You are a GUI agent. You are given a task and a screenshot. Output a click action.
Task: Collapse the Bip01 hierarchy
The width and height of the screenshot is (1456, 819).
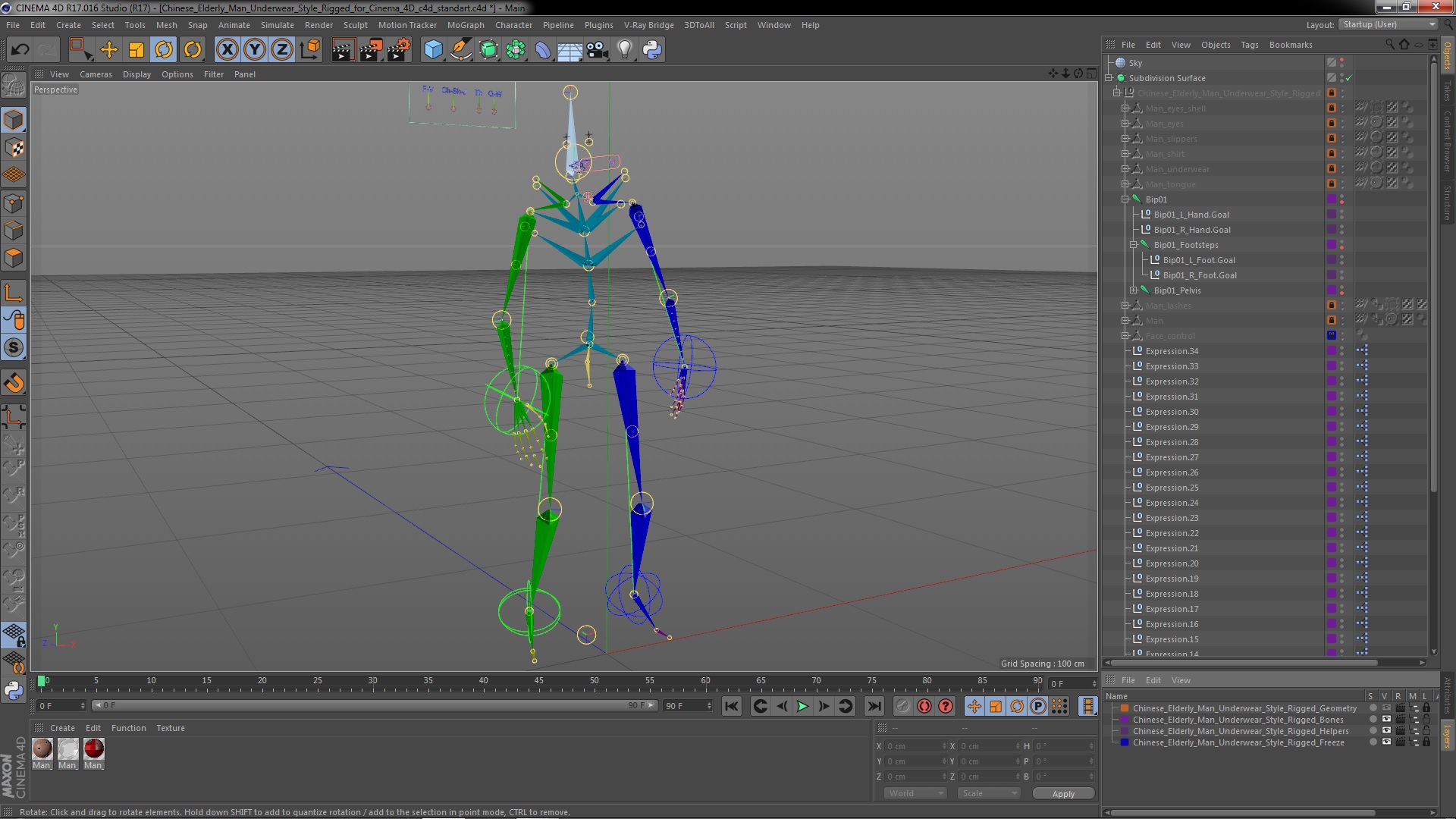coord(1125,199)
